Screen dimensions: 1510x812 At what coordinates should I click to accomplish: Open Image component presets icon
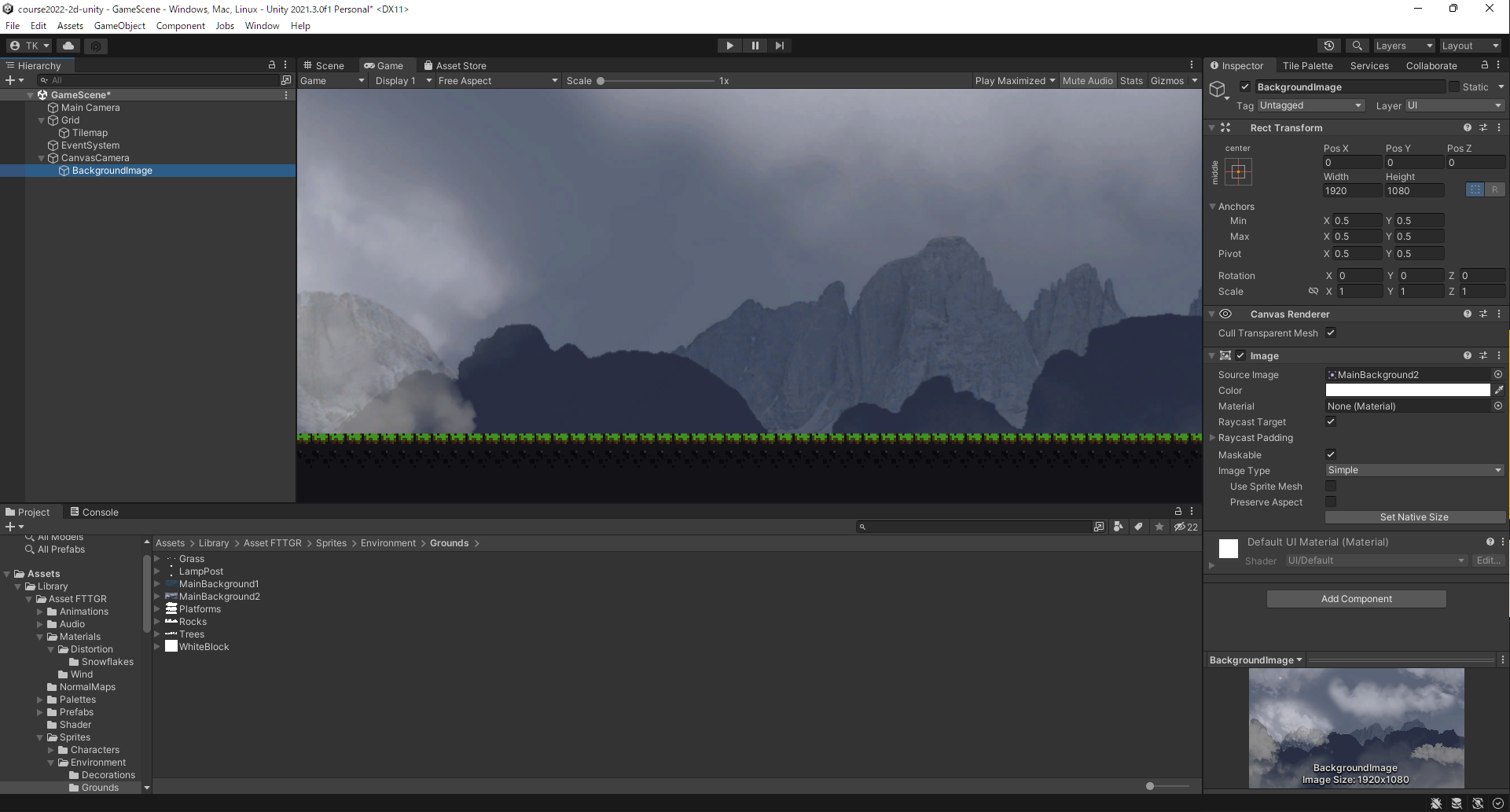[x=1483, y=355]
